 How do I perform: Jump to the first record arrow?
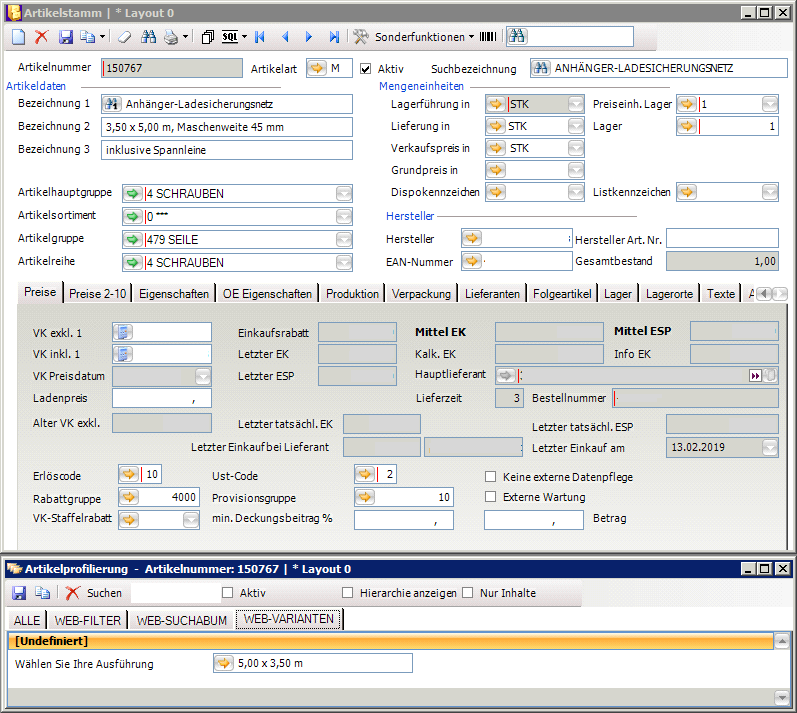[x=260, y=37]
